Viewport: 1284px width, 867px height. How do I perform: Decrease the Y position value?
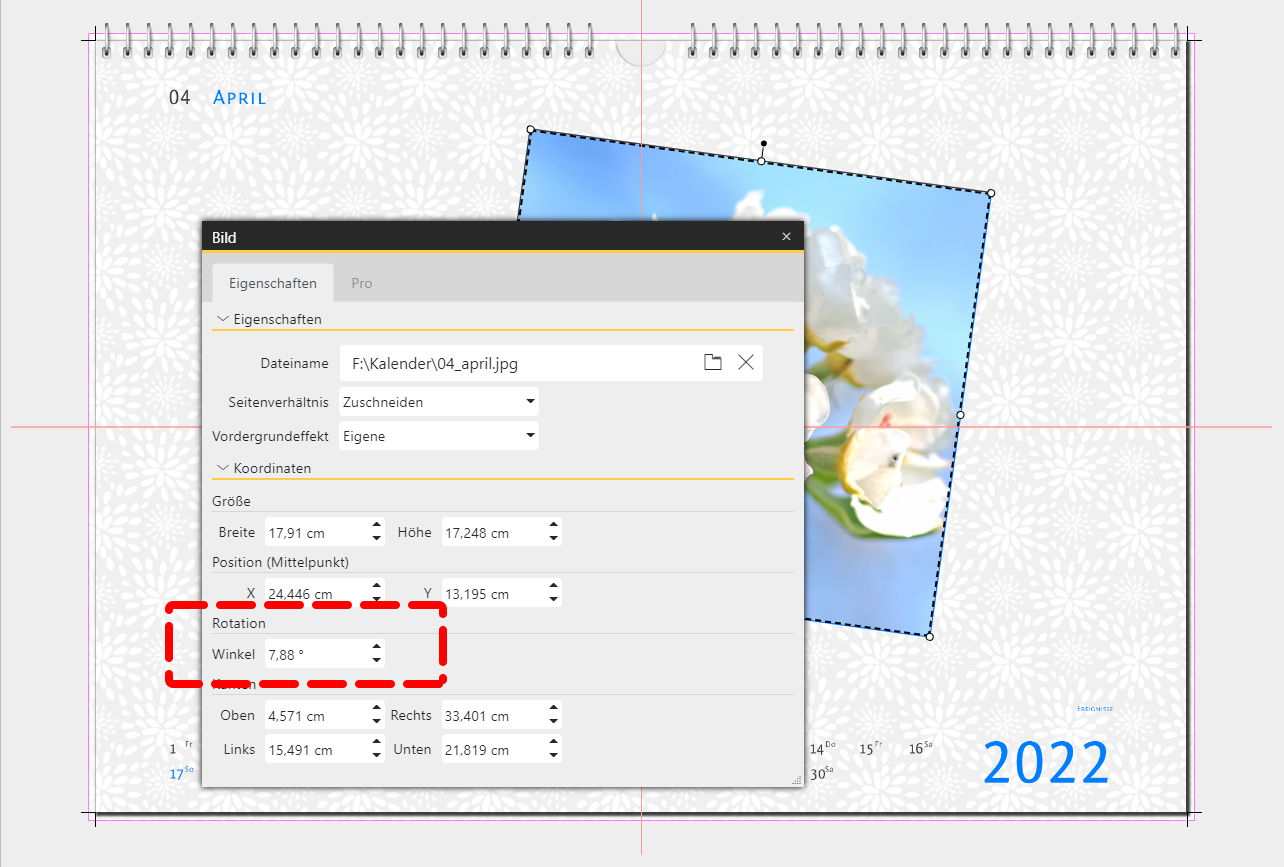pos(554,600)
